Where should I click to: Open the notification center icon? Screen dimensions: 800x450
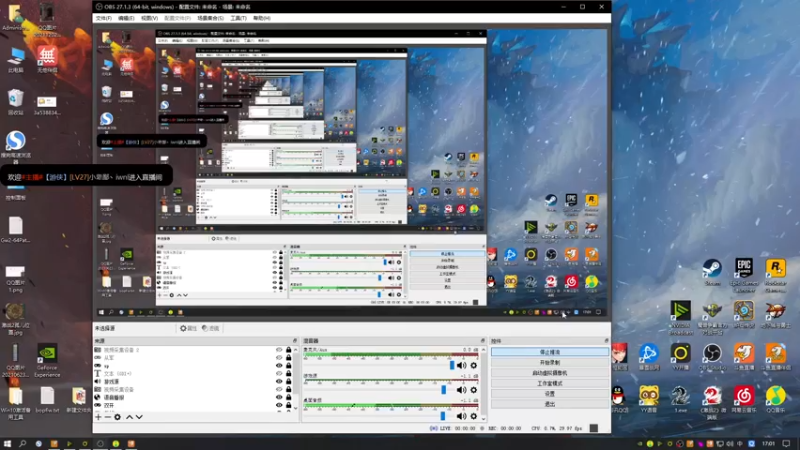786,444
